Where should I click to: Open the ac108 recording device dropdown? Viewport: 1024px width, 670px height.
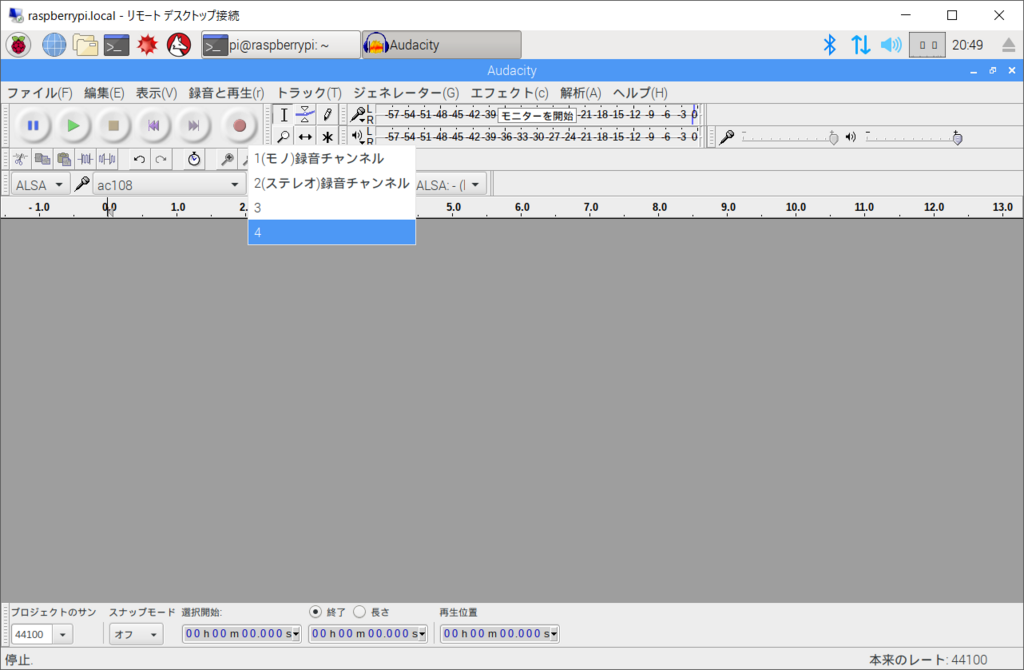coord(169,185)
